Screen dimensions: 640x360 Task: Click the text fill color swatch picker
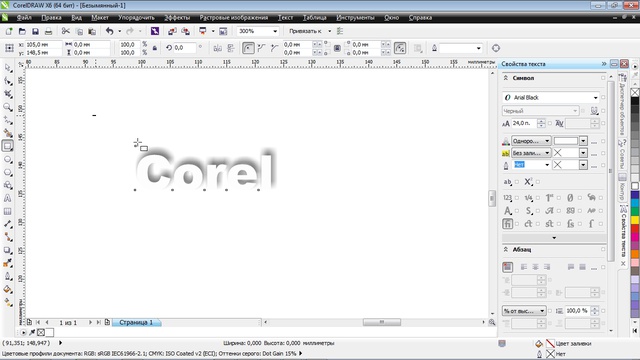click(x=583, y=141)
